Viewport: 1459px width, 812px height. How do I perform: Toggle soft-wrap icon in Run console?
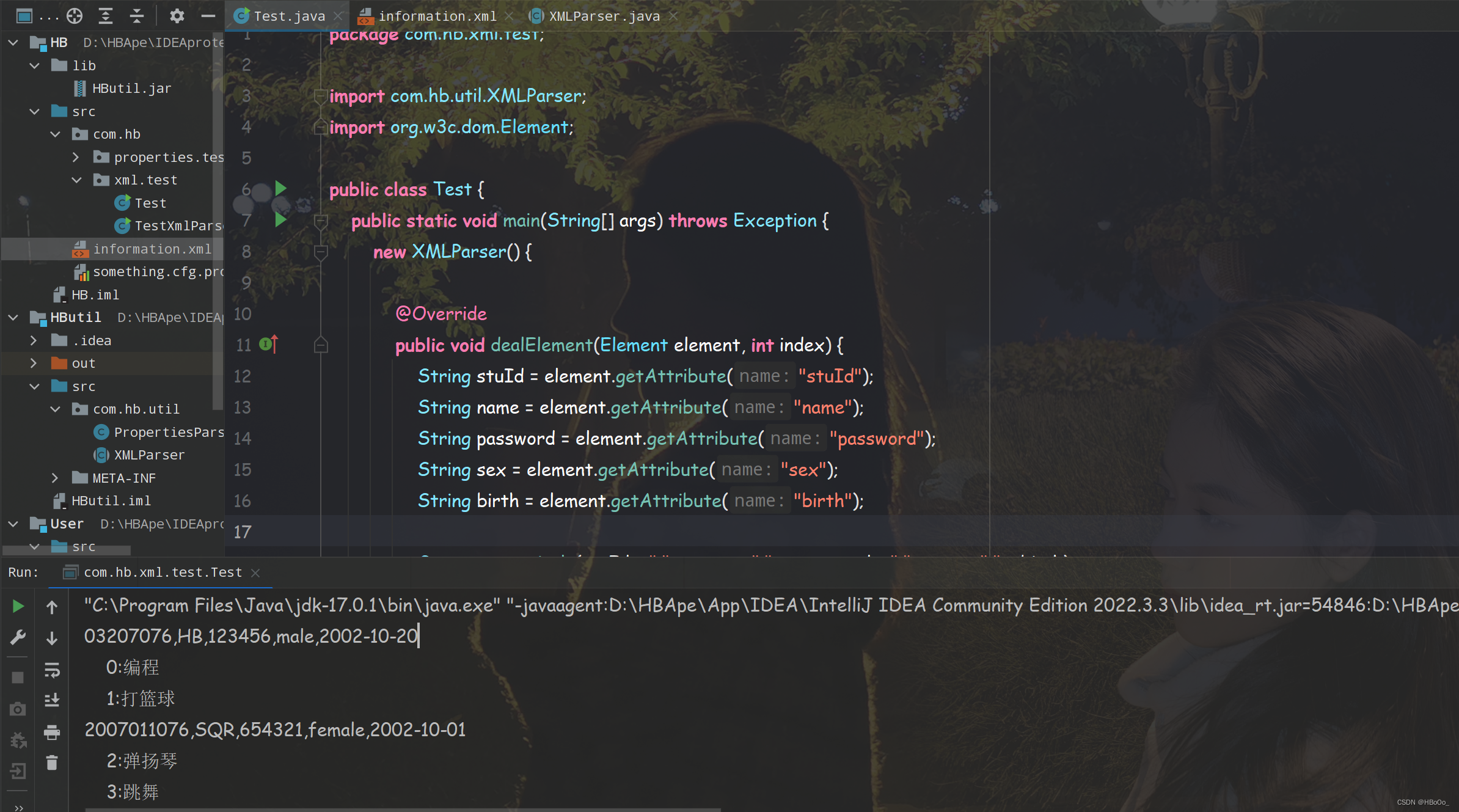(52, 670)
